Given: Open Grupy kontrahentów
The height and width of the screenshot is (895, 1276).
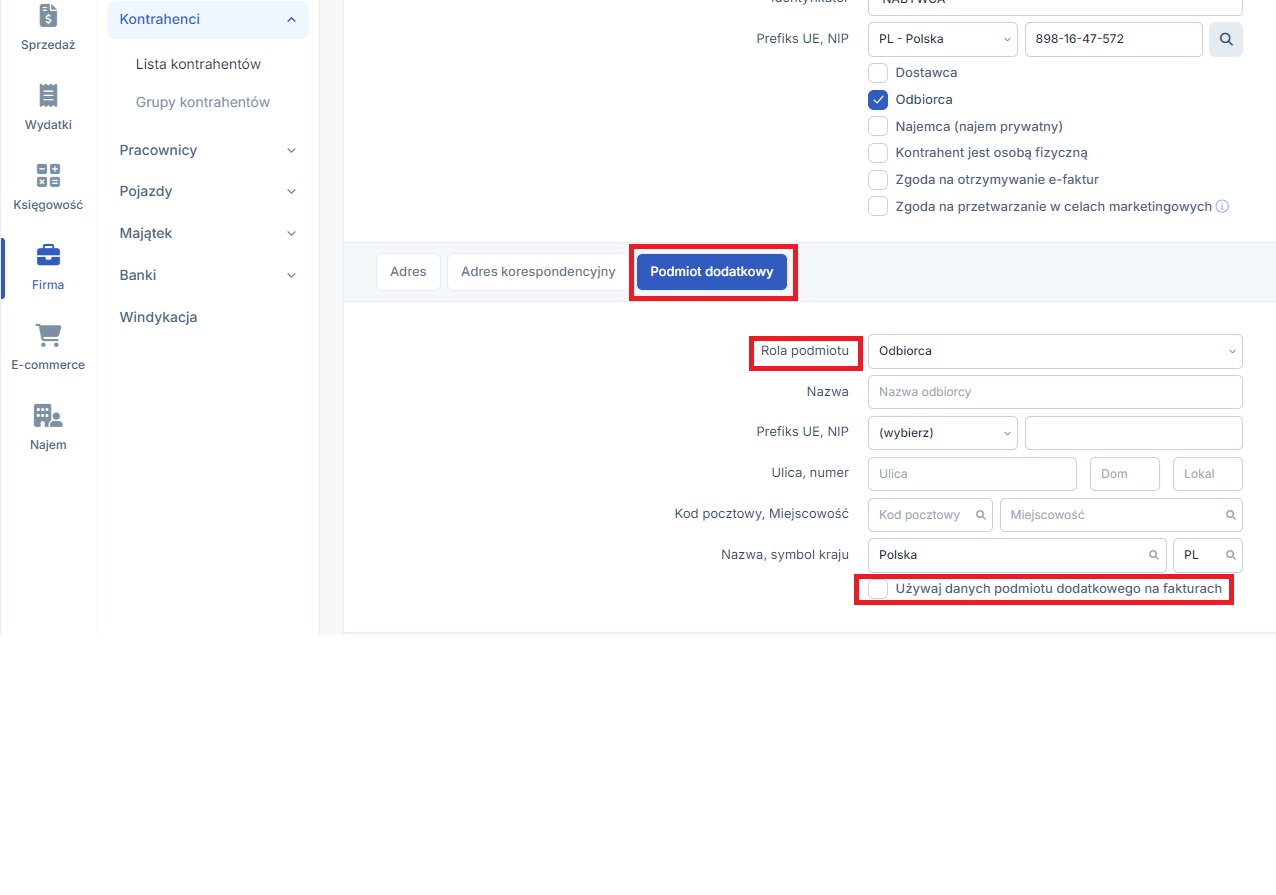Looking at the screenshot, I should coord(203,103).
